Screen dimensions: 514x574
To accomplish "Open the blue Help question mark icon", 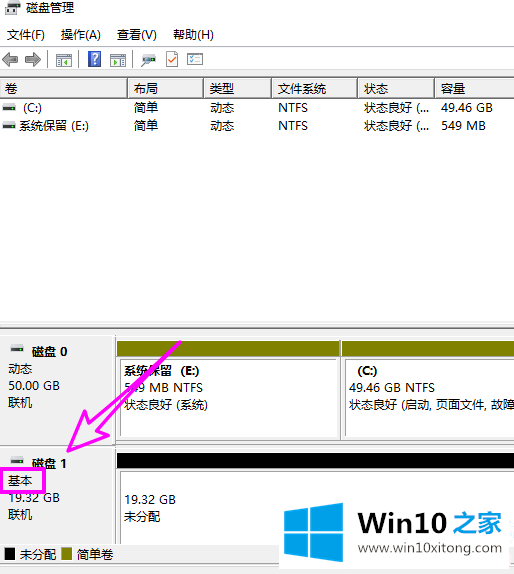I will (94, 59).
